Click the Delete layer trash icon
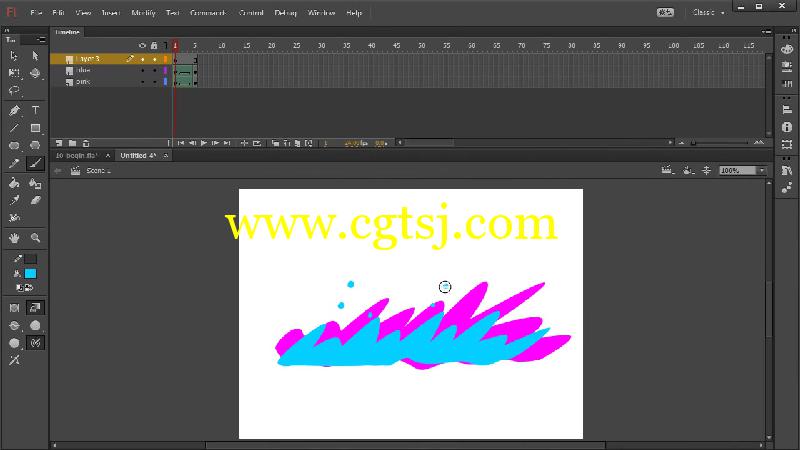800x450 pixels. 86,143
